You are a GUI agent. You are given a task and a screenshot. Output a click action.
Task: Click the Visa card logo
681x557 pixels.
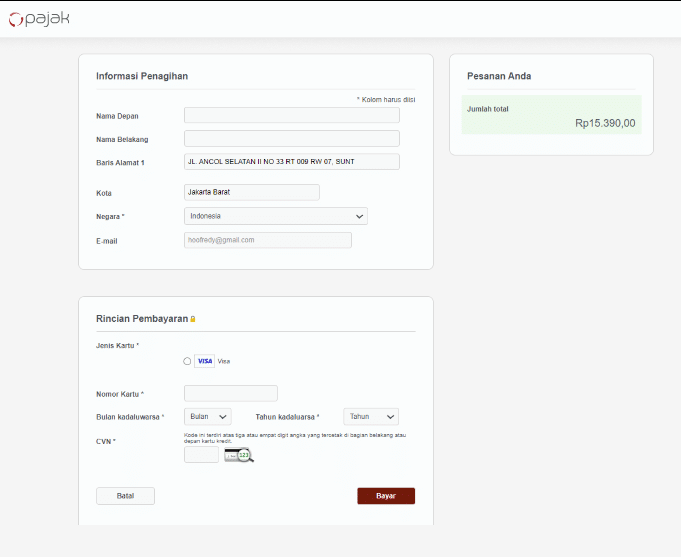click(x=205, y=361)
